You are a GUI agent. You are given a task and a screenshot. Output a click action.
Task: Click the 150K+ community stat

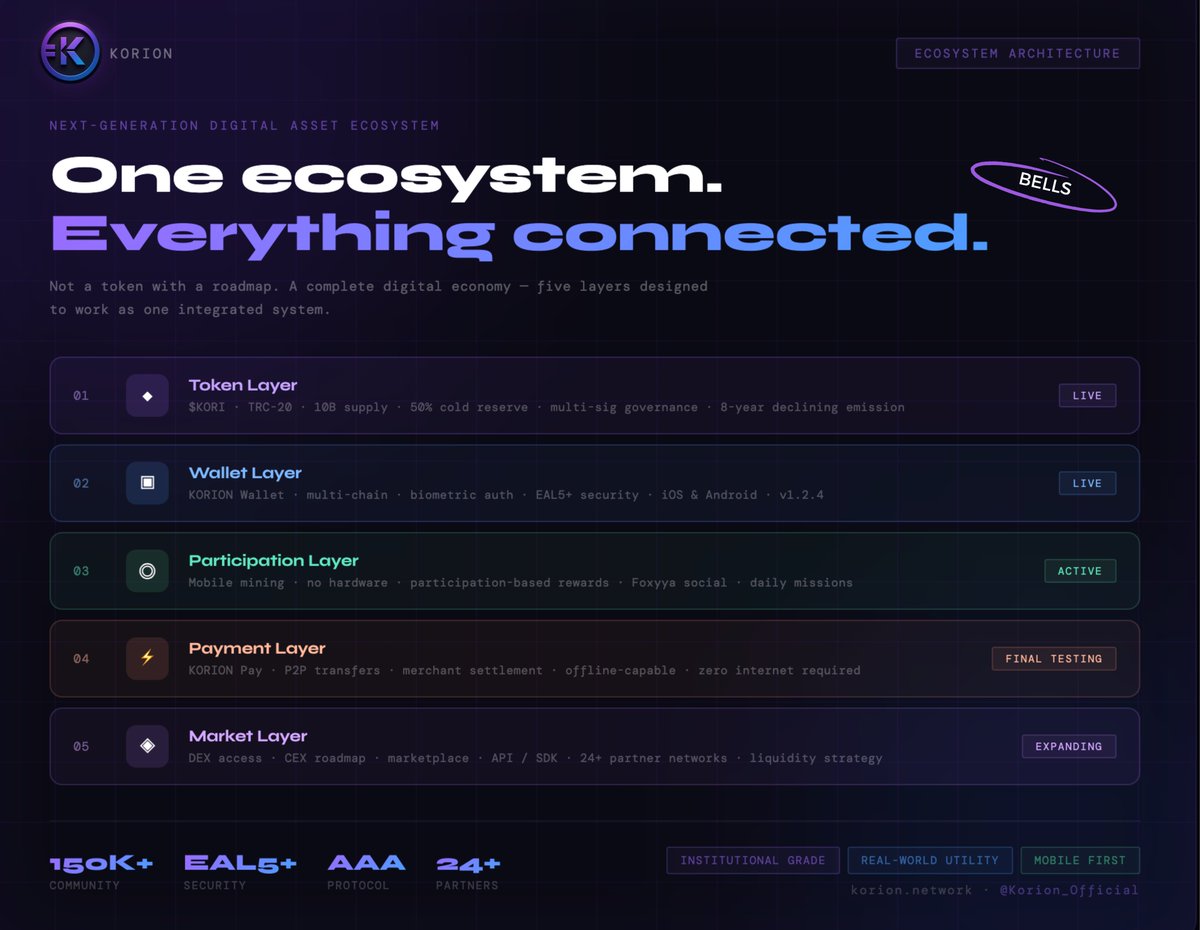(x=101, y=871)
